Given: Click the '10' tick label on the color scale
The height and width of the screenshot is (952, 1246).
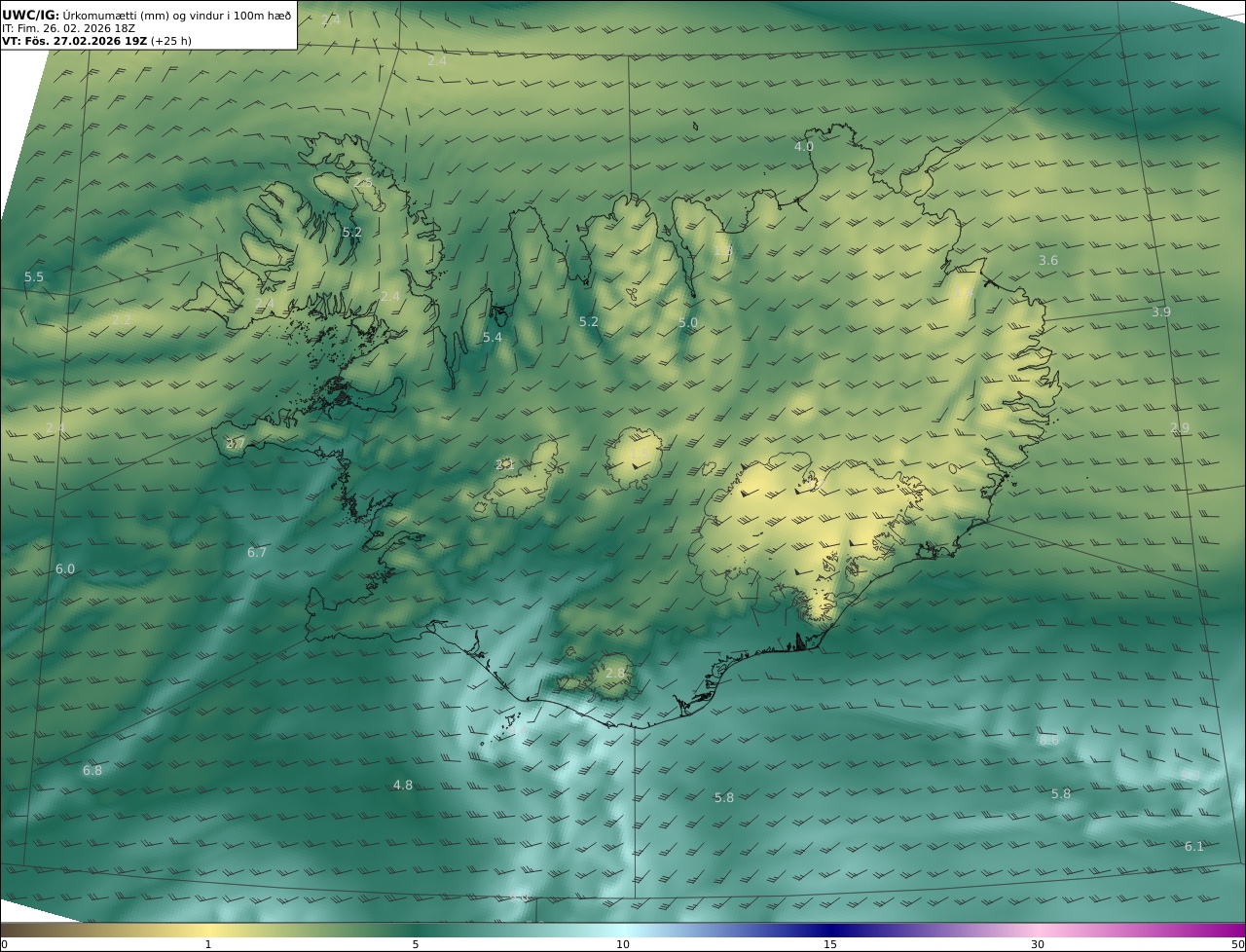Looking at the screenshot, I should point(623,944).
